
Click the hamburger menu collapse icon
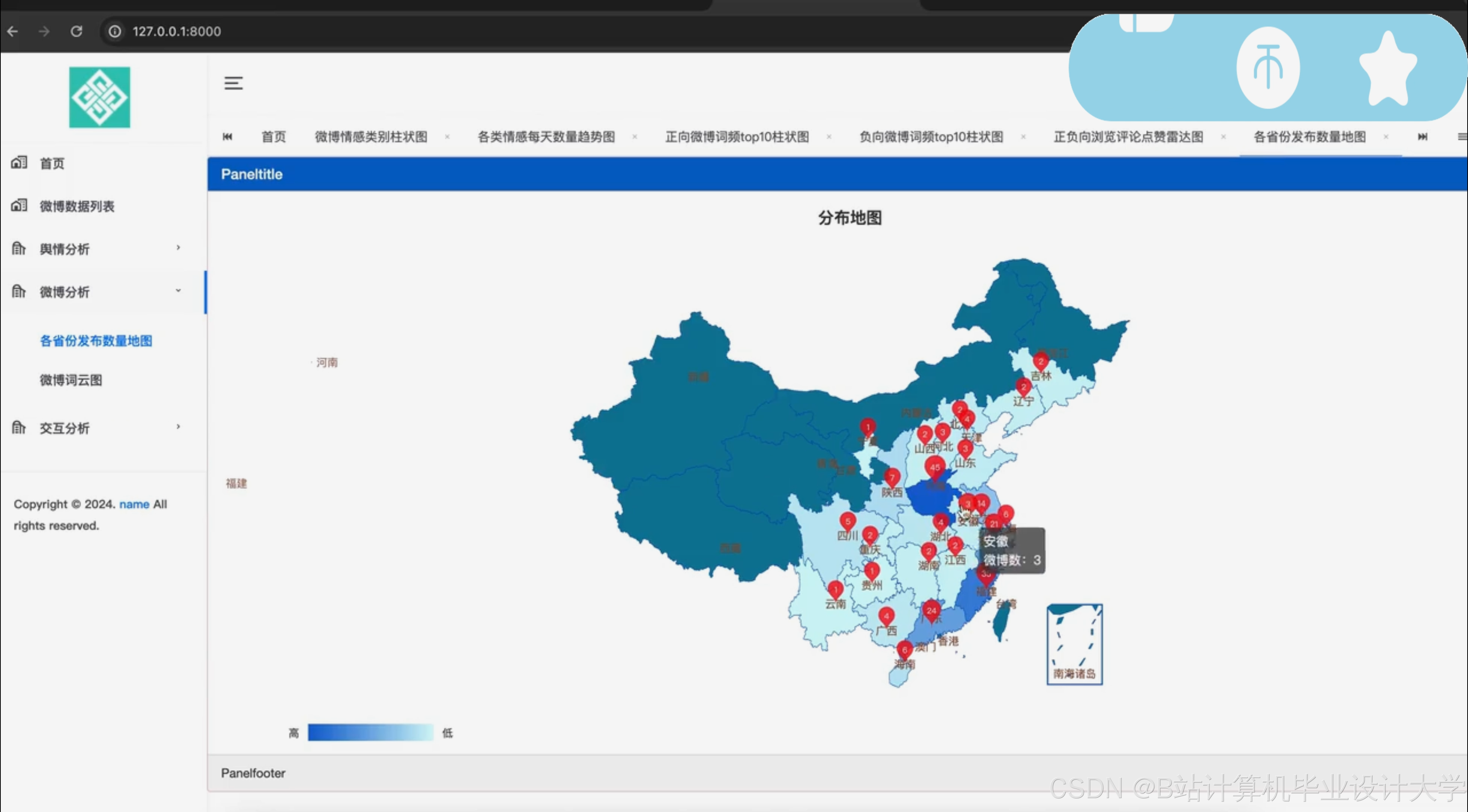coord(233,83)
